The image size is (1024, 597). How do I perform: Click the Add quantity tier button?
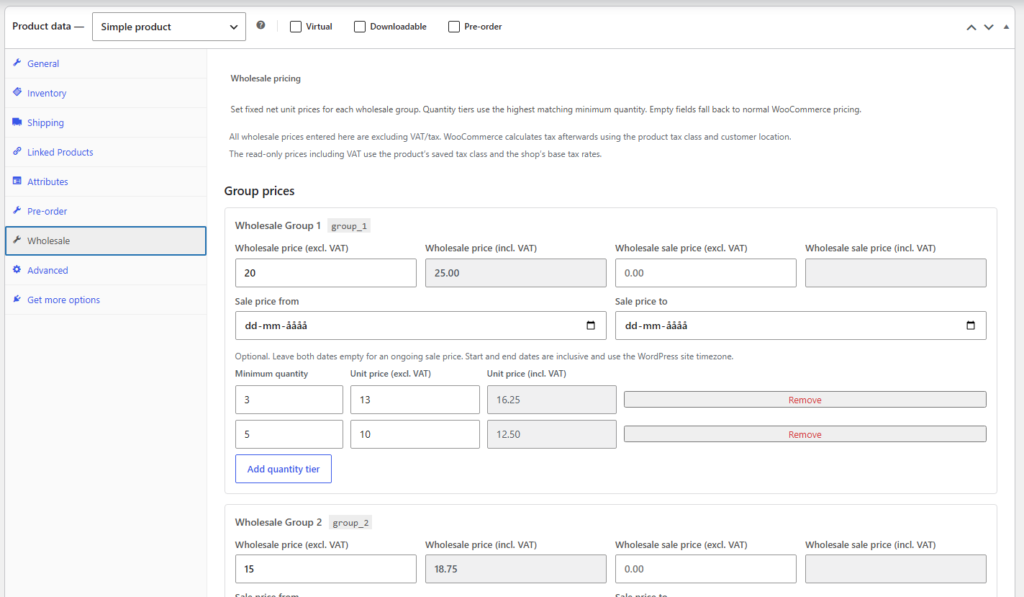[x=283, y=469]
